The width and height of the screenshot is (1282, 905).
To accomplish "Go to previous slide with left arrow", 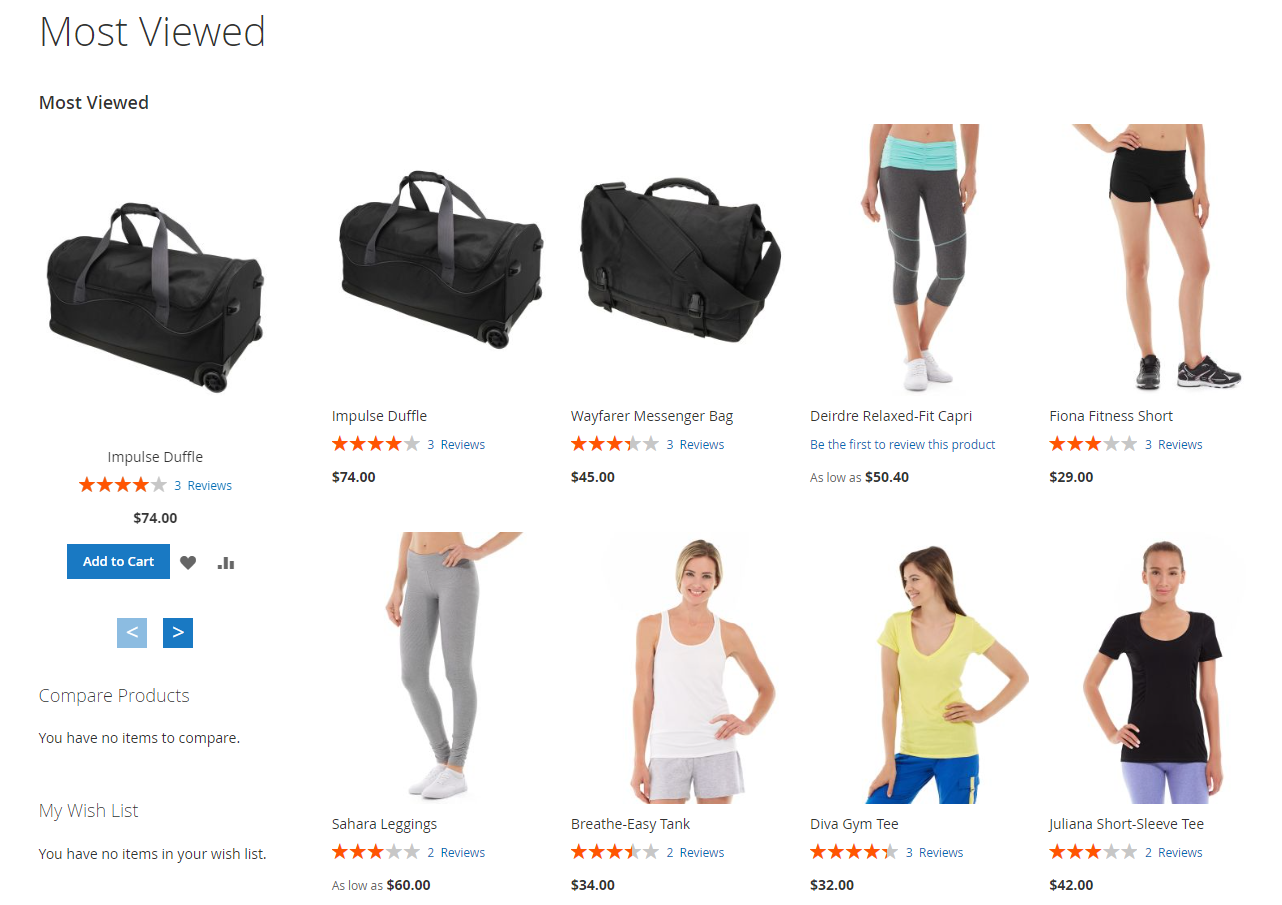I will (132, 633).
